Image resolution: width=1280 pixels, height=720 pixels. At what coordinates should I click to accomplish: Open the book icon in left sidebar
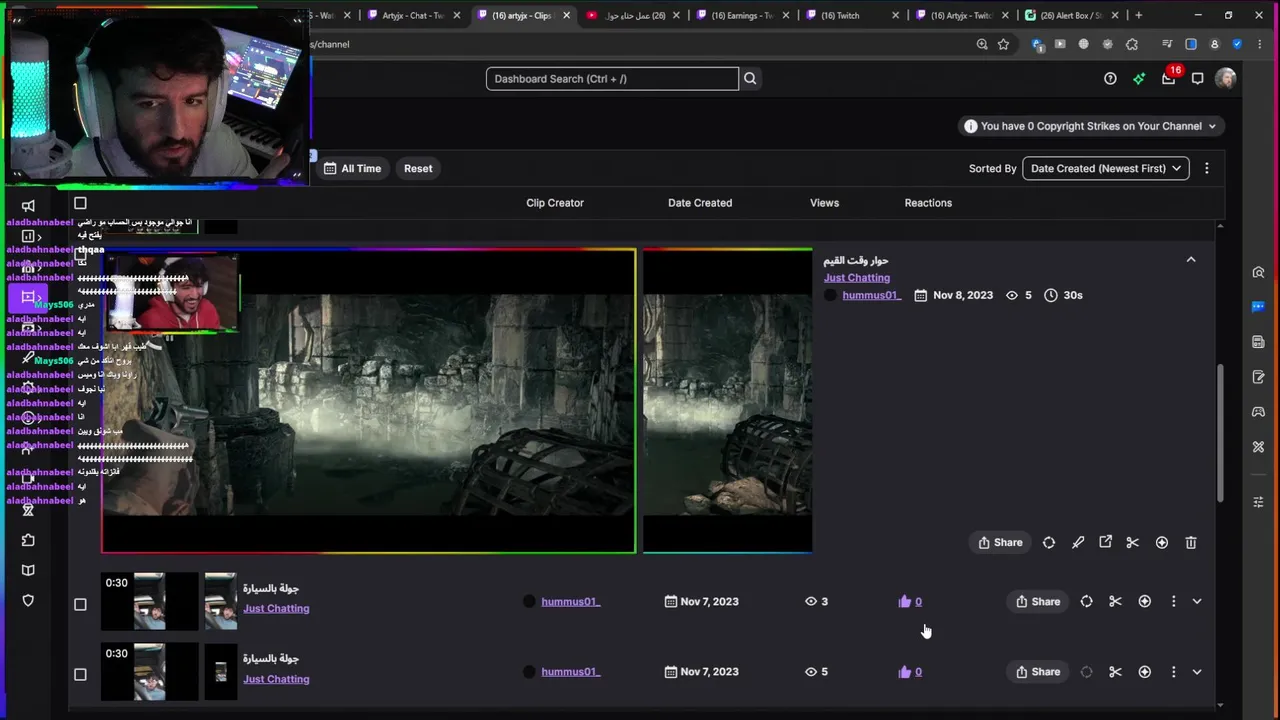point(28,570)
